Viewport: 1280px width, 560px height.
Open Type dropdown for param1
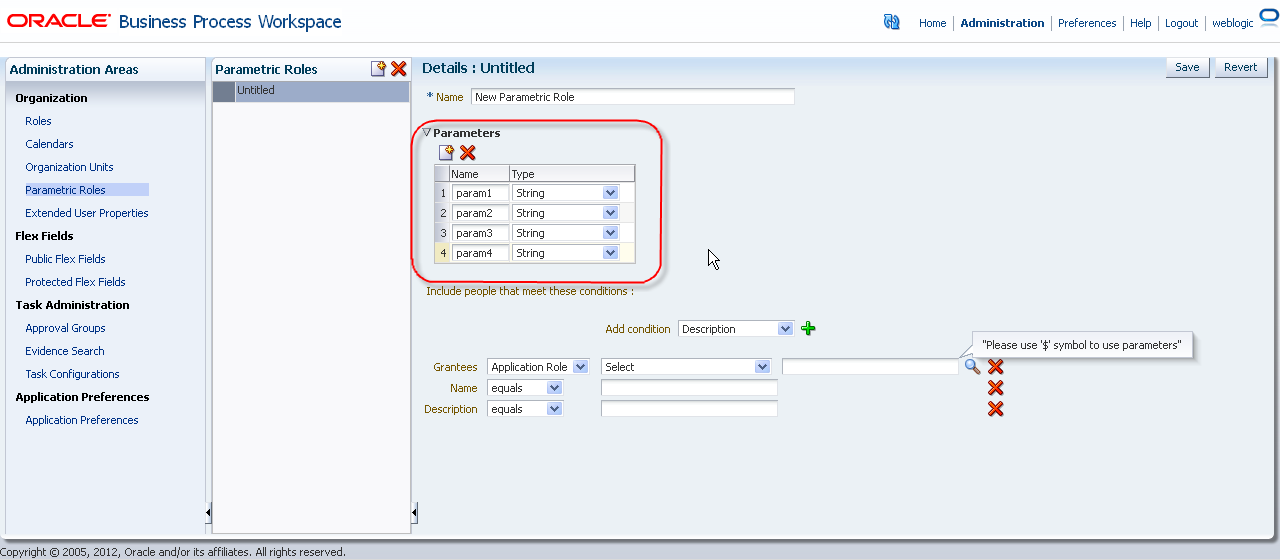click(611, 193)
